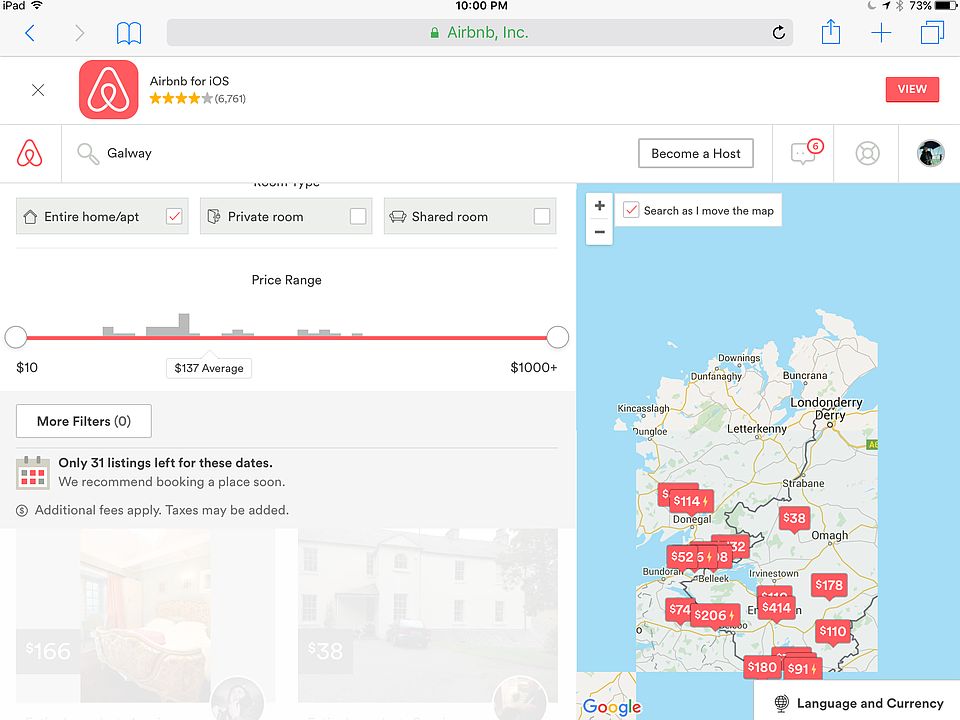Toggle Search as I move the map
This screenshot has width=960, height=720.
631,210
